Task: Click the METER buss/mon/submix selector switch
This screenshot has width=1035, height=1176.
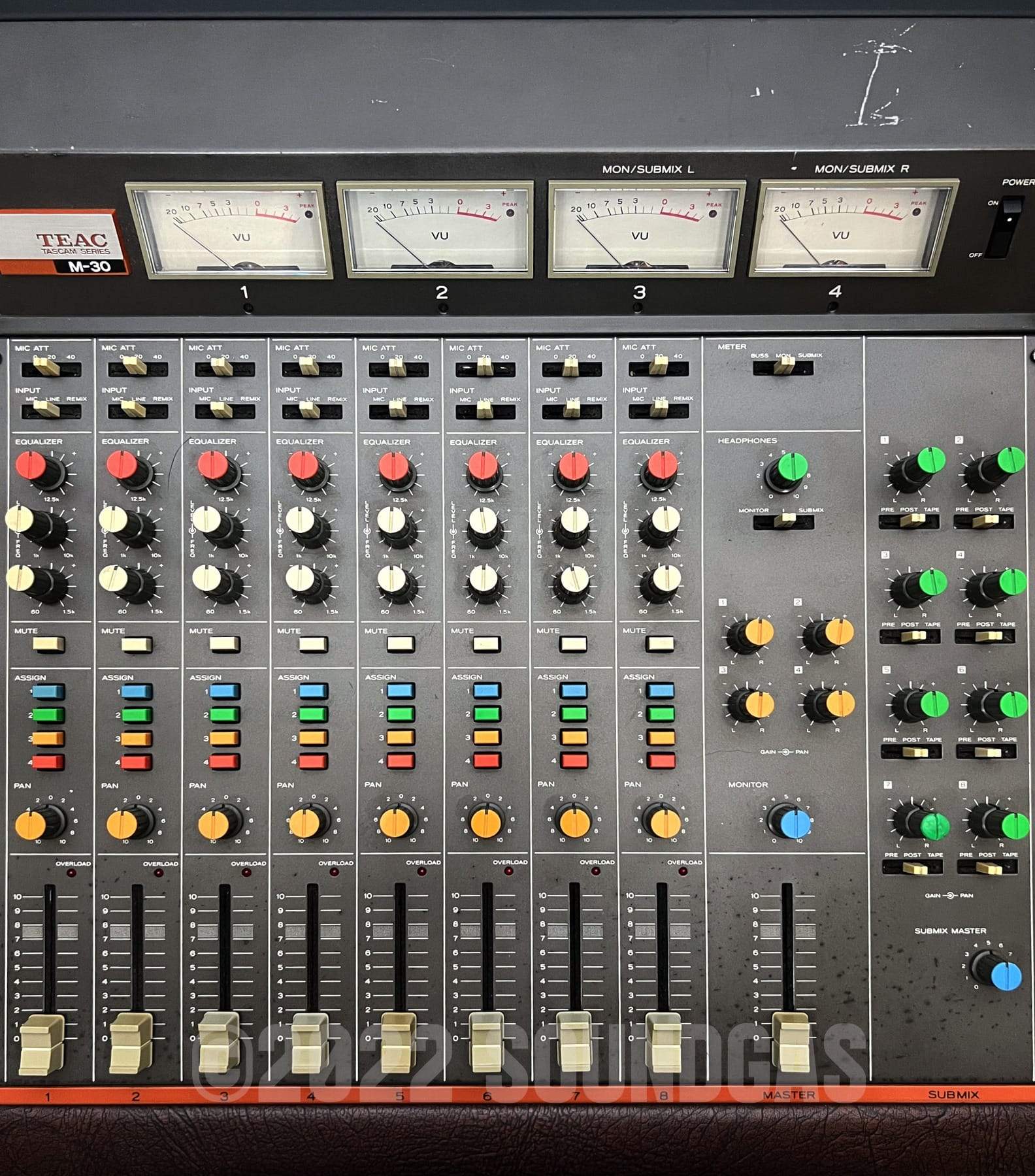Action: [783, 367]
